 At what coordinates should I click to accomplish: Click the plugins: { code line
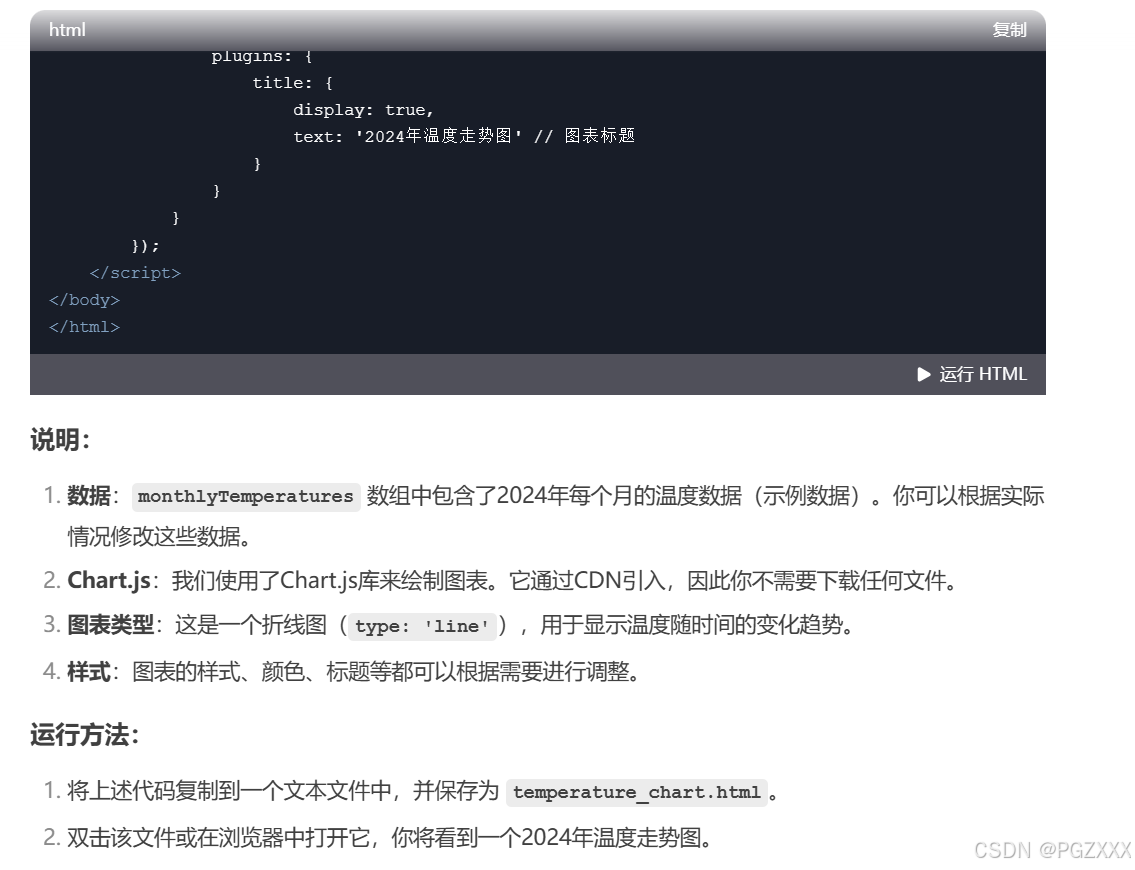261,56
